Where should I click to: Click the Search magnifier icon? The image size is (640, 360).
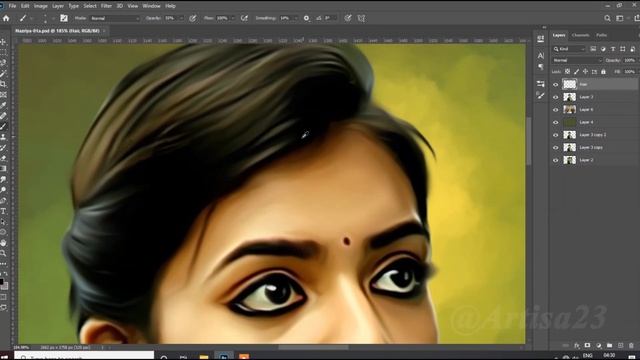pos(607,18)
